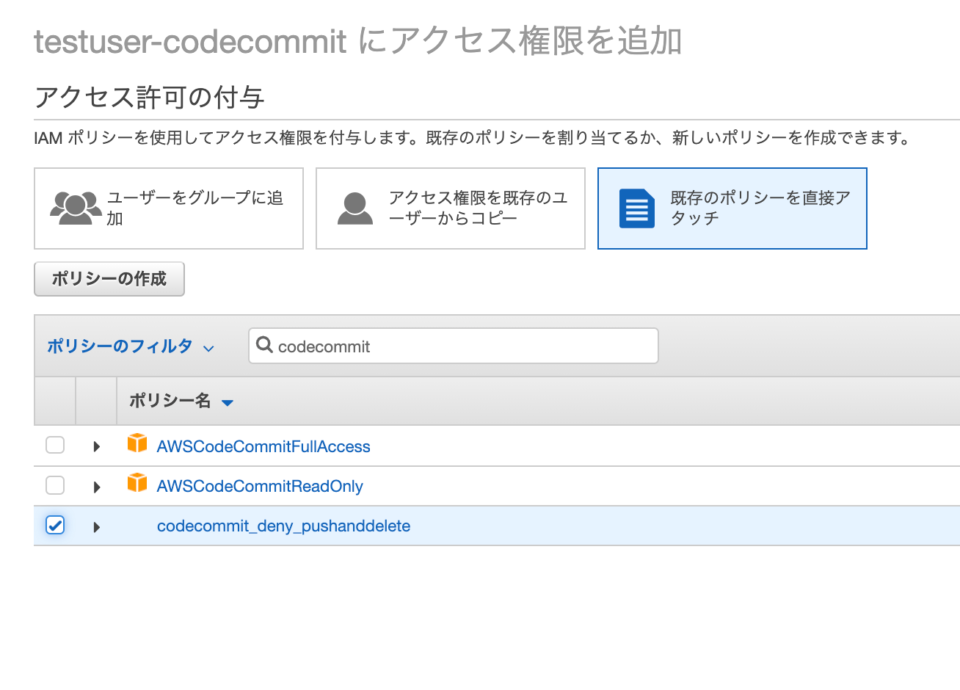Image resolution: width=960 pixels, height=690 pixels.
Task: Select the ユーザーをグループに追加 option card
Action: point(168,208)
